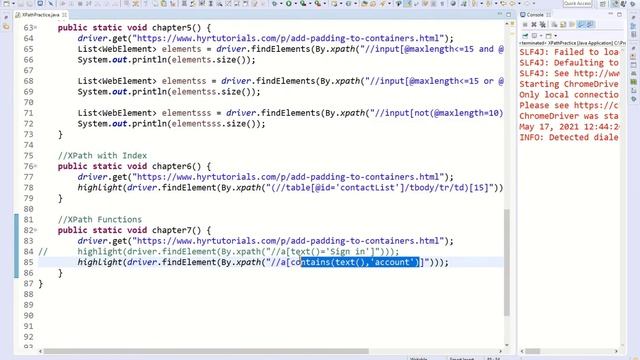The image size is (640, 360).
Task: Click Open Perspective icon
Action: tap(603, 4)
